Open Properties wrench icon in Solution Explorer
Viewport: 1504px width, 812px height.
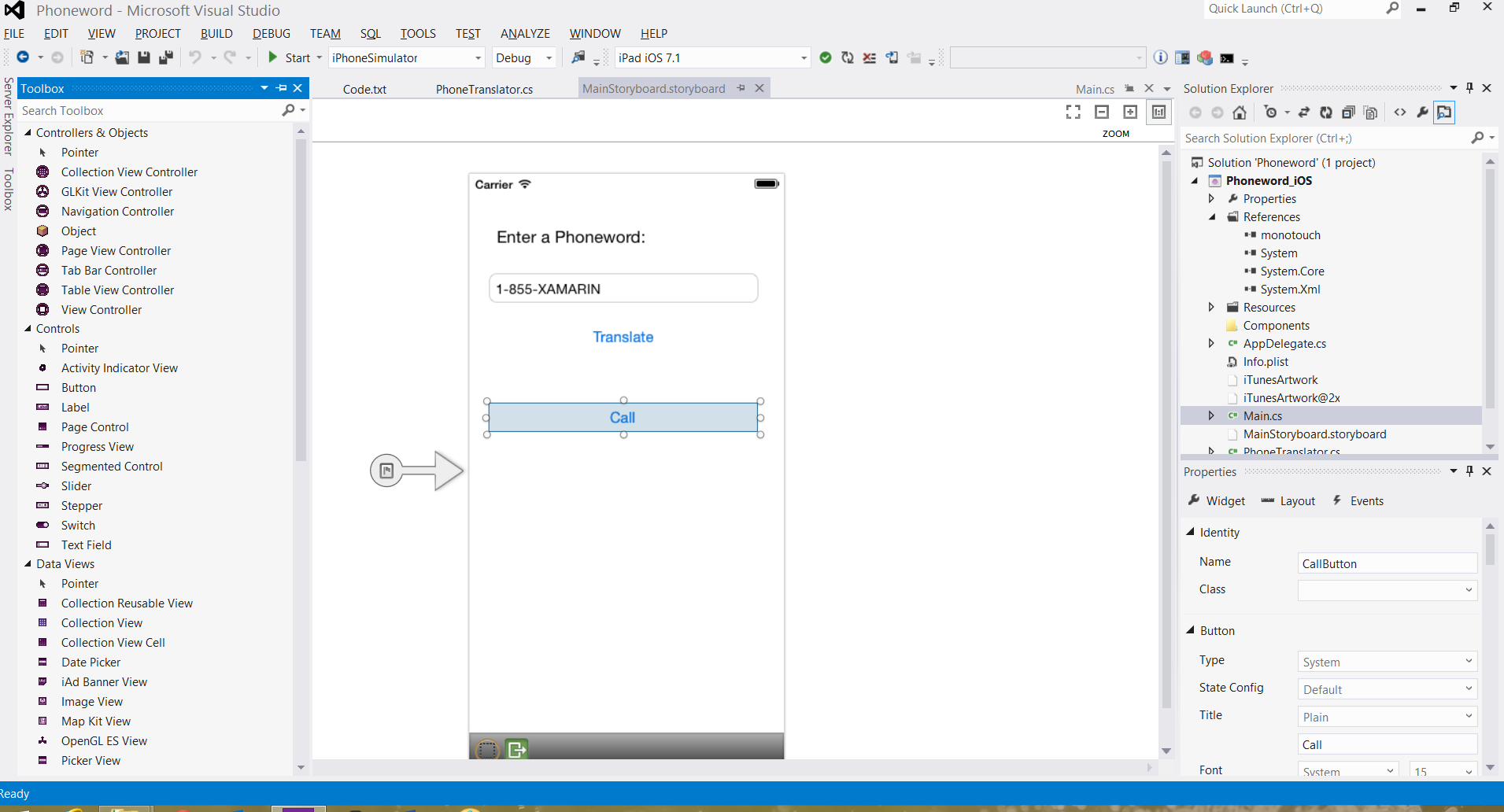(1422, 113)
